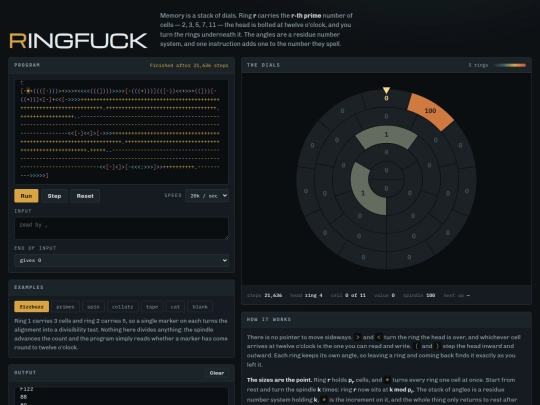Image resolution: width=540 pixels, height=405 pixels.
Task: Click the steps 21,636 readout
Action: [264, 295]
